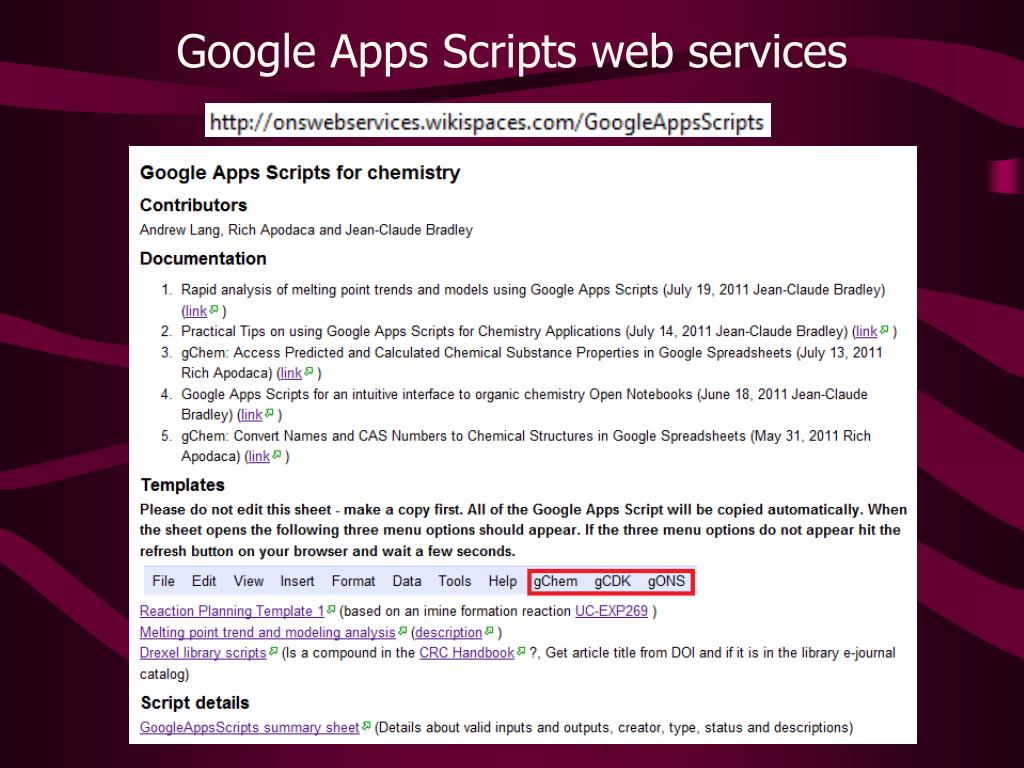Open the description link for melting point analysis
Viewport: 1024px width, 768px height.
[x=449, y=632]
